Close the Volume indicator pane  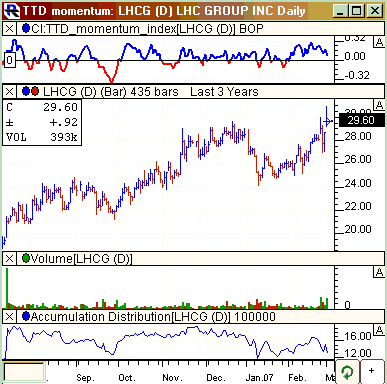point(10,258)
